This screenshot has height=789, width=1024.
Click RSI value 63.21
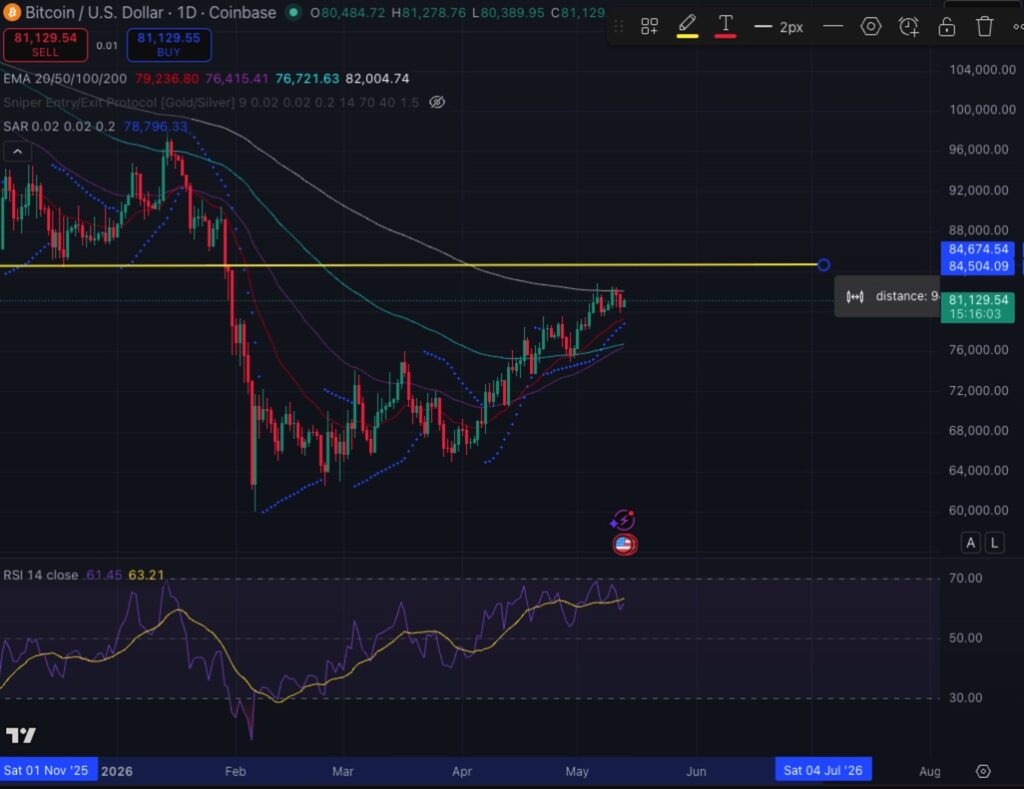click(146, 575)
